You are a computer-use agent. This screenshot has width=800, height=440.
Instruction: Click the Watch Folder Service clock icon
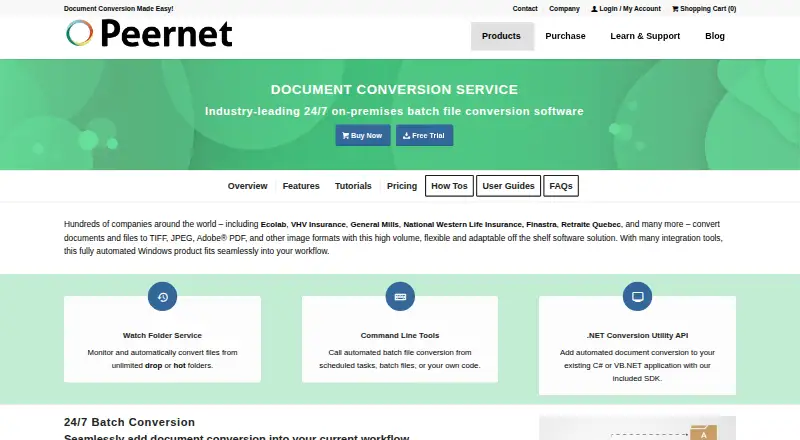coord(162,297)
